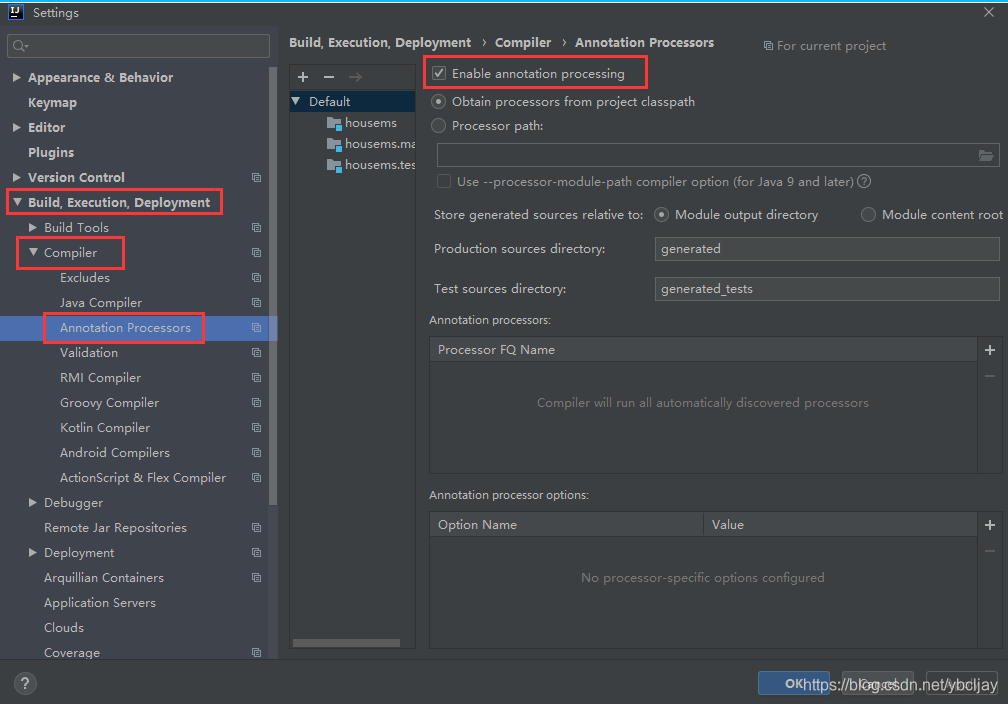Add annotation processor option with plus

(x=990, y=525)
